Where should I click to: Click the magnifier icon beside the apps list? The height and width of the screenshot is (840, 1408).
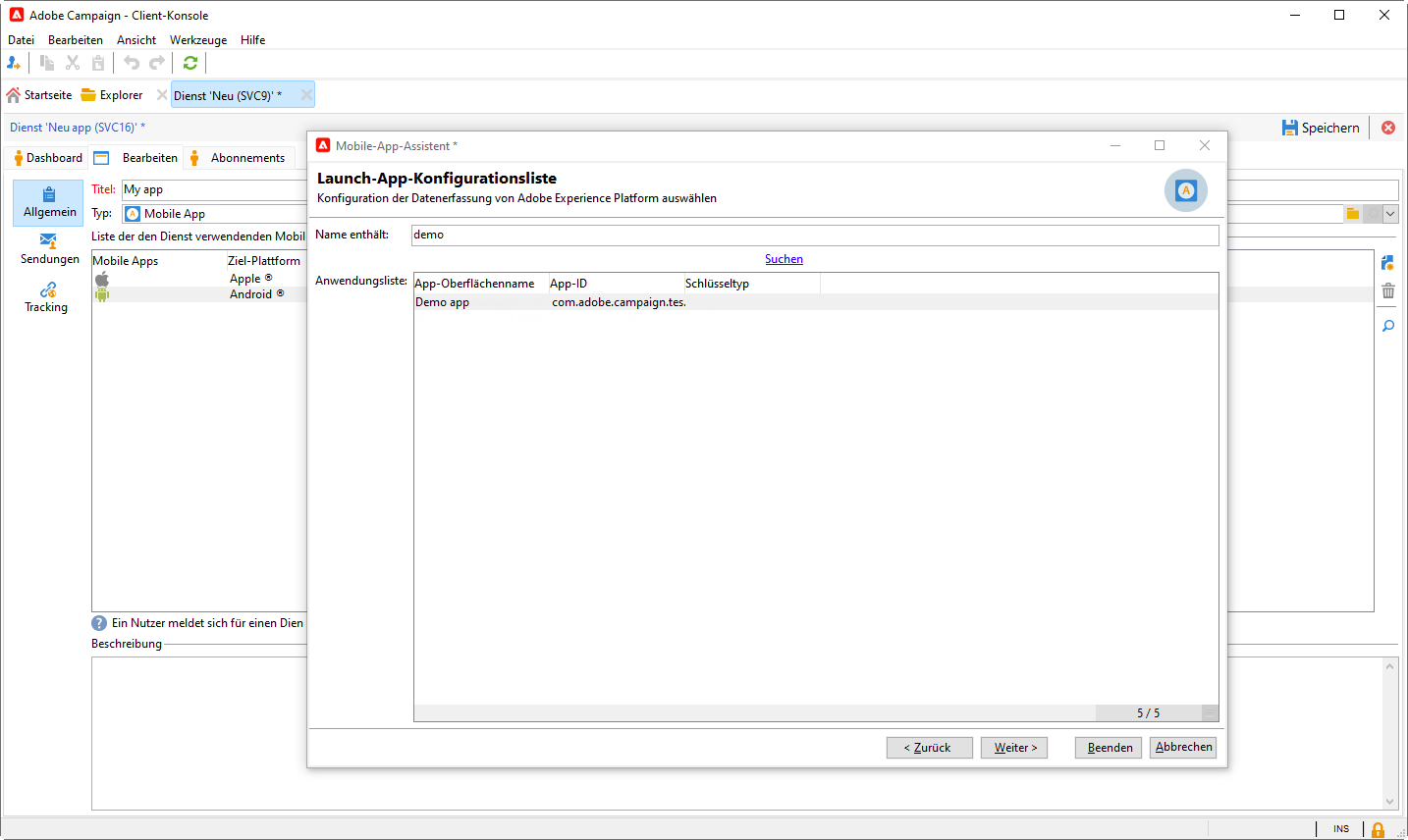pos(1388,326)
